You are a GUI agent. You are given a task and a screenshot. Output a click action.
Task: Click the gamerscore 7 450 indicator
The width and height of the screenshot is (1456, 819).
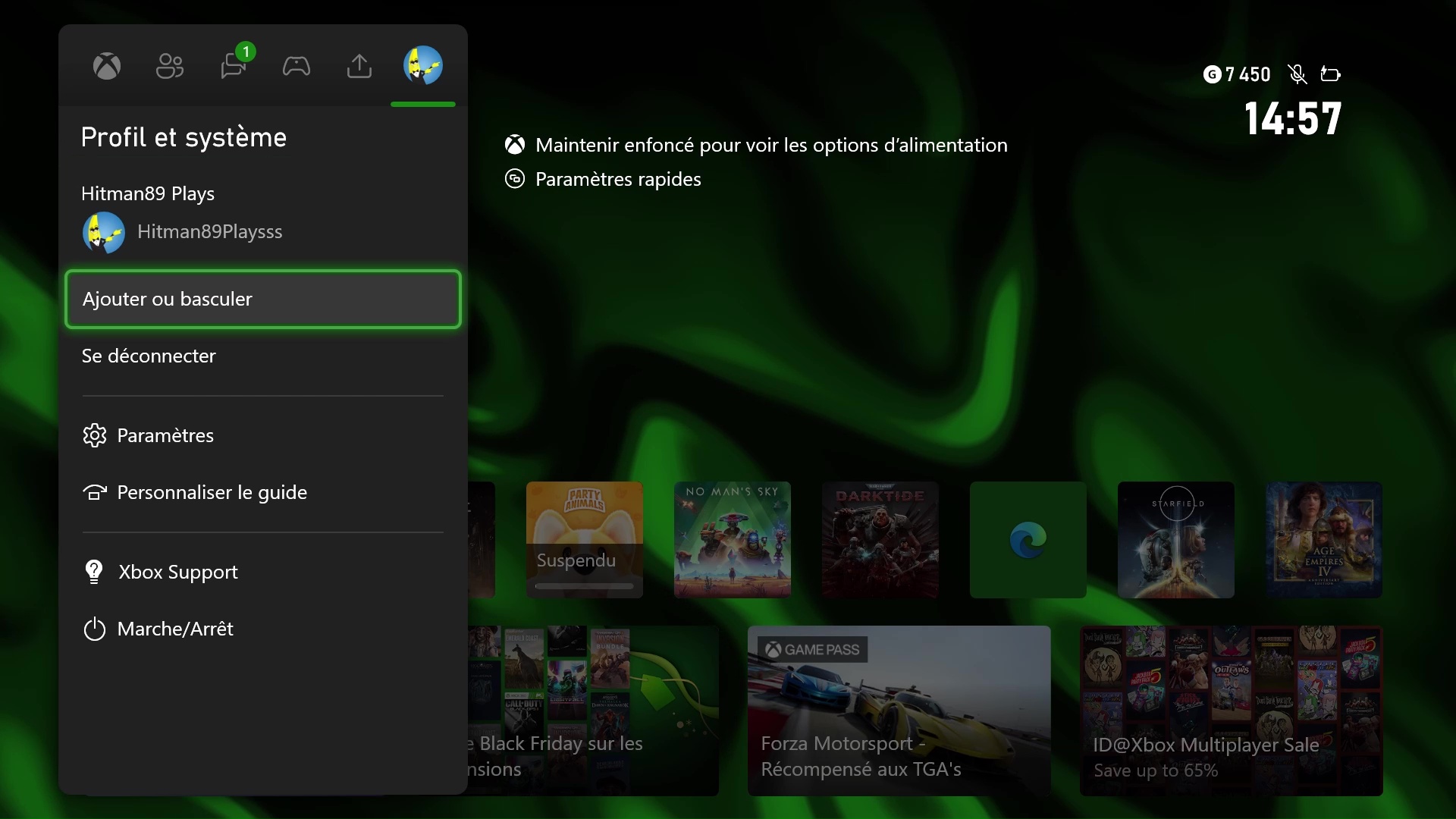point(1237,74)
